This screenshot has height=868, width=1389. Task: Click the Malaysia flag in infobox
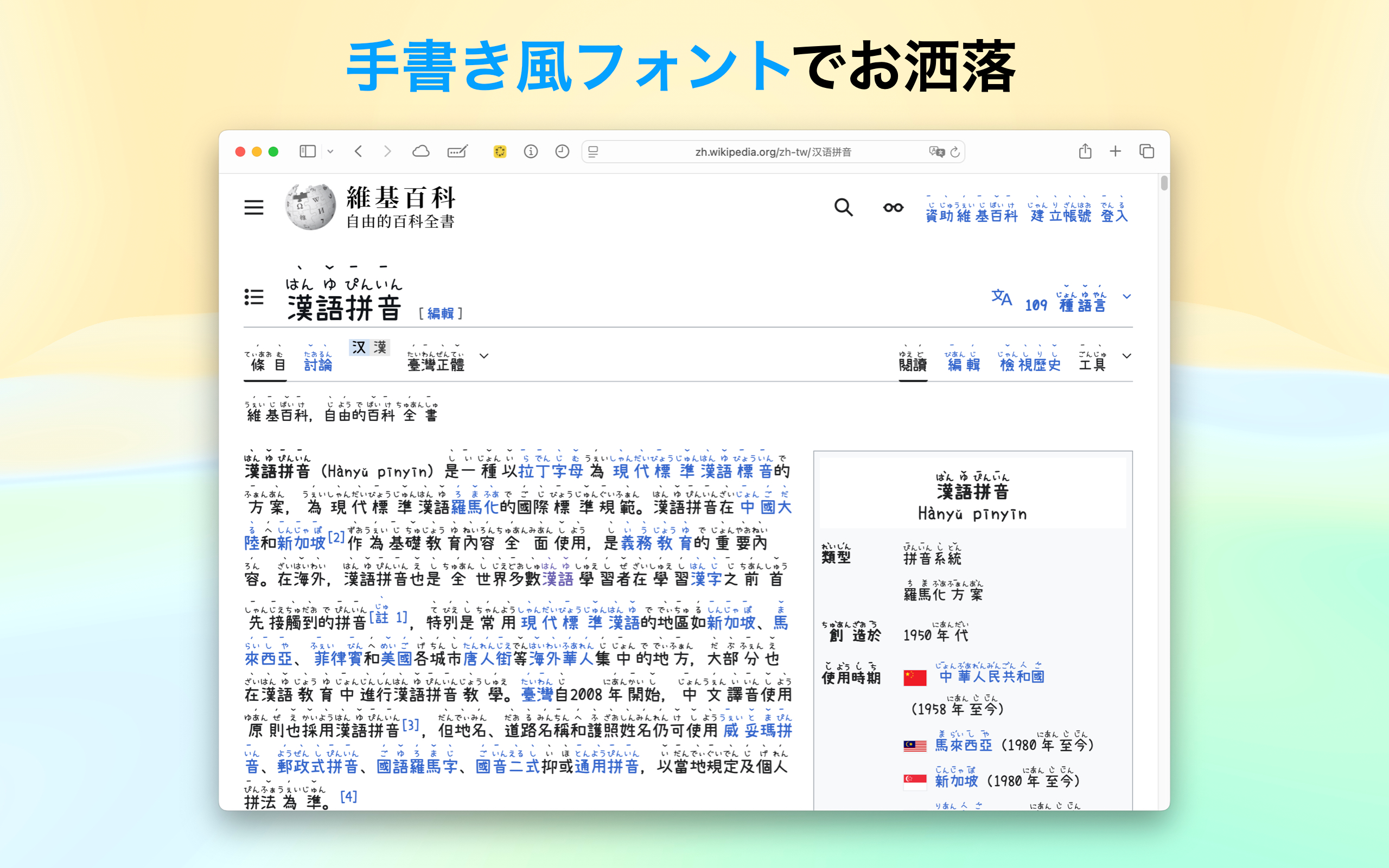coord(915,746)
